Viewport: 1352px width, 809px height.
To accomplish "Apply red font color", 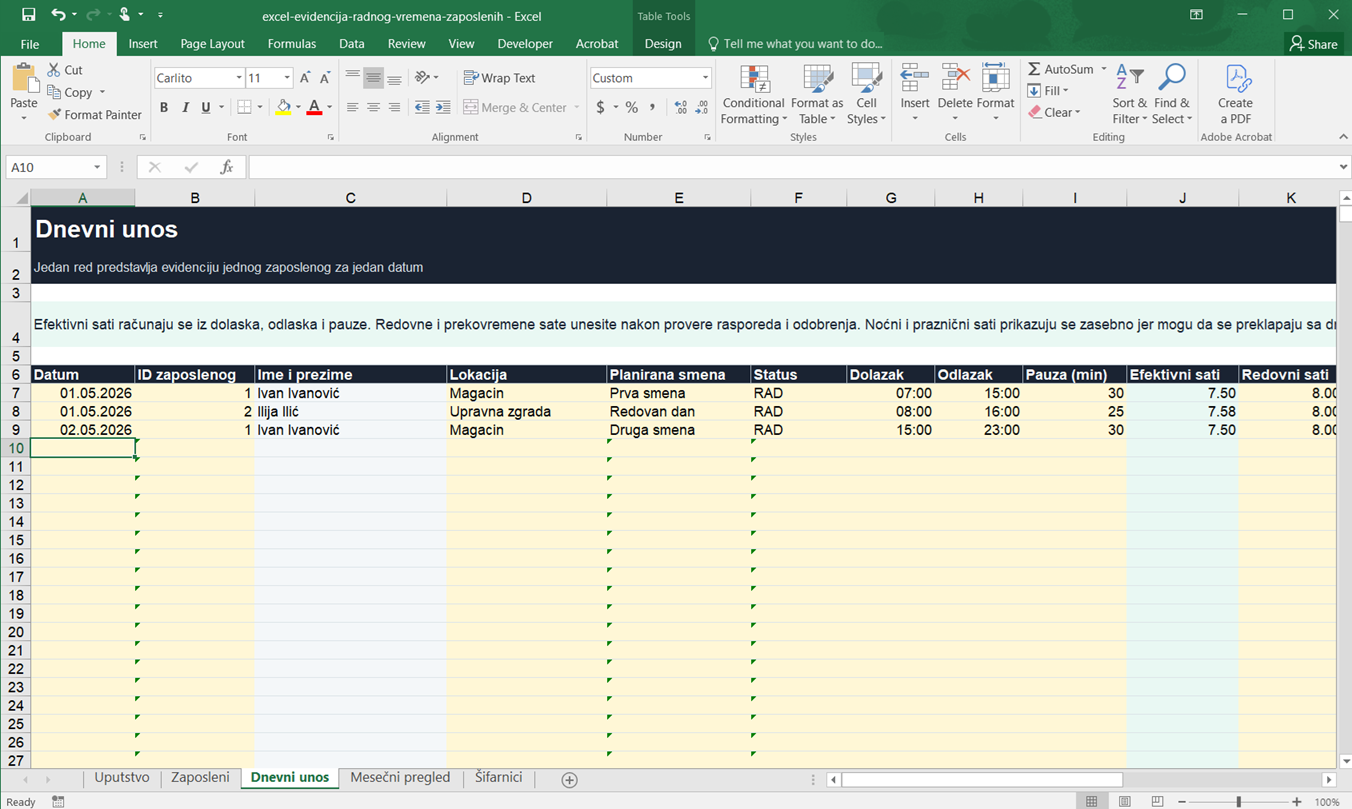I will click(x=314, y=107).
